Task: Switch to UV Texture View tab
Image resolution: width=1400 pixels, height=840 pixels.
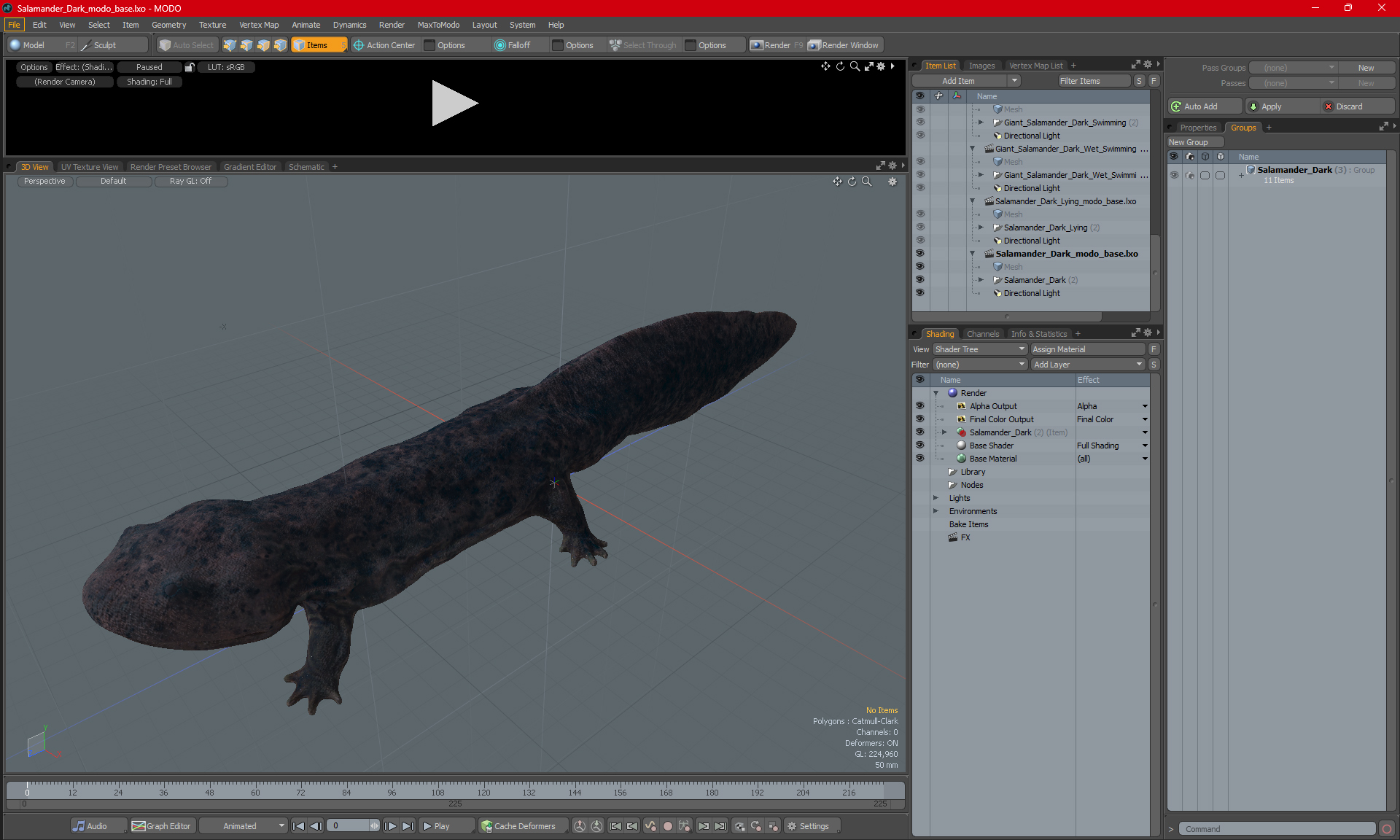Action: coord(90,167)
